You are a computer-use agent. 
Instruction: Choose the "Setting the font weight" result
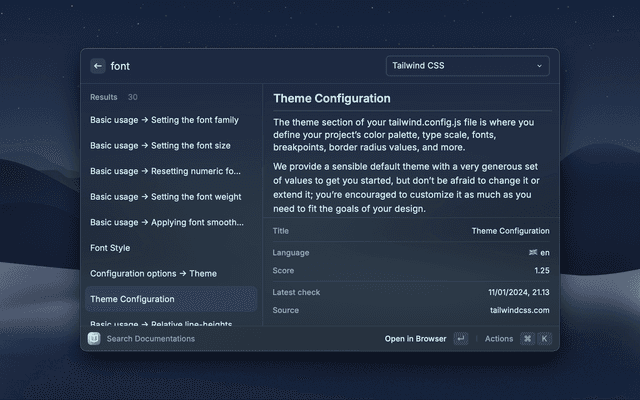[x=165, y=197]
